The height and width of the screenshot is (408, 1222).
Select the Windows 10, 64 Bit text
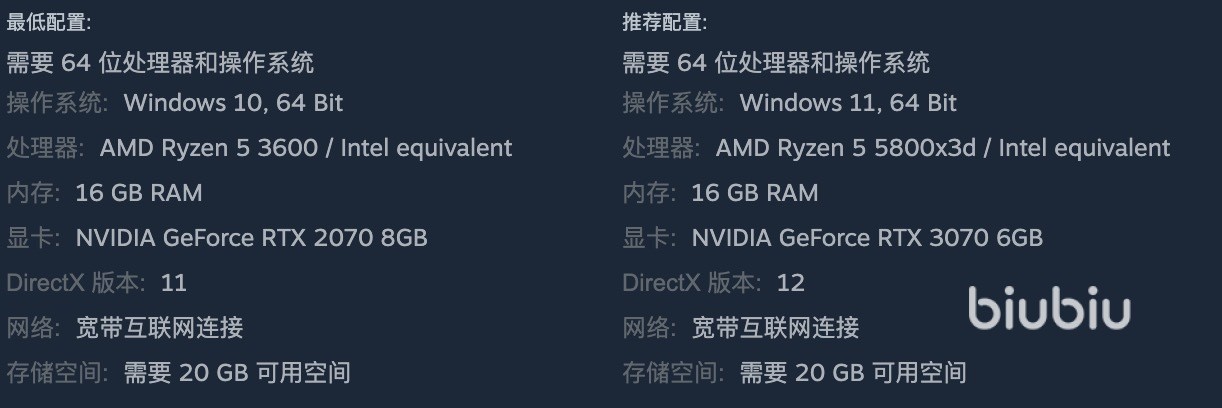click(233, 103)
